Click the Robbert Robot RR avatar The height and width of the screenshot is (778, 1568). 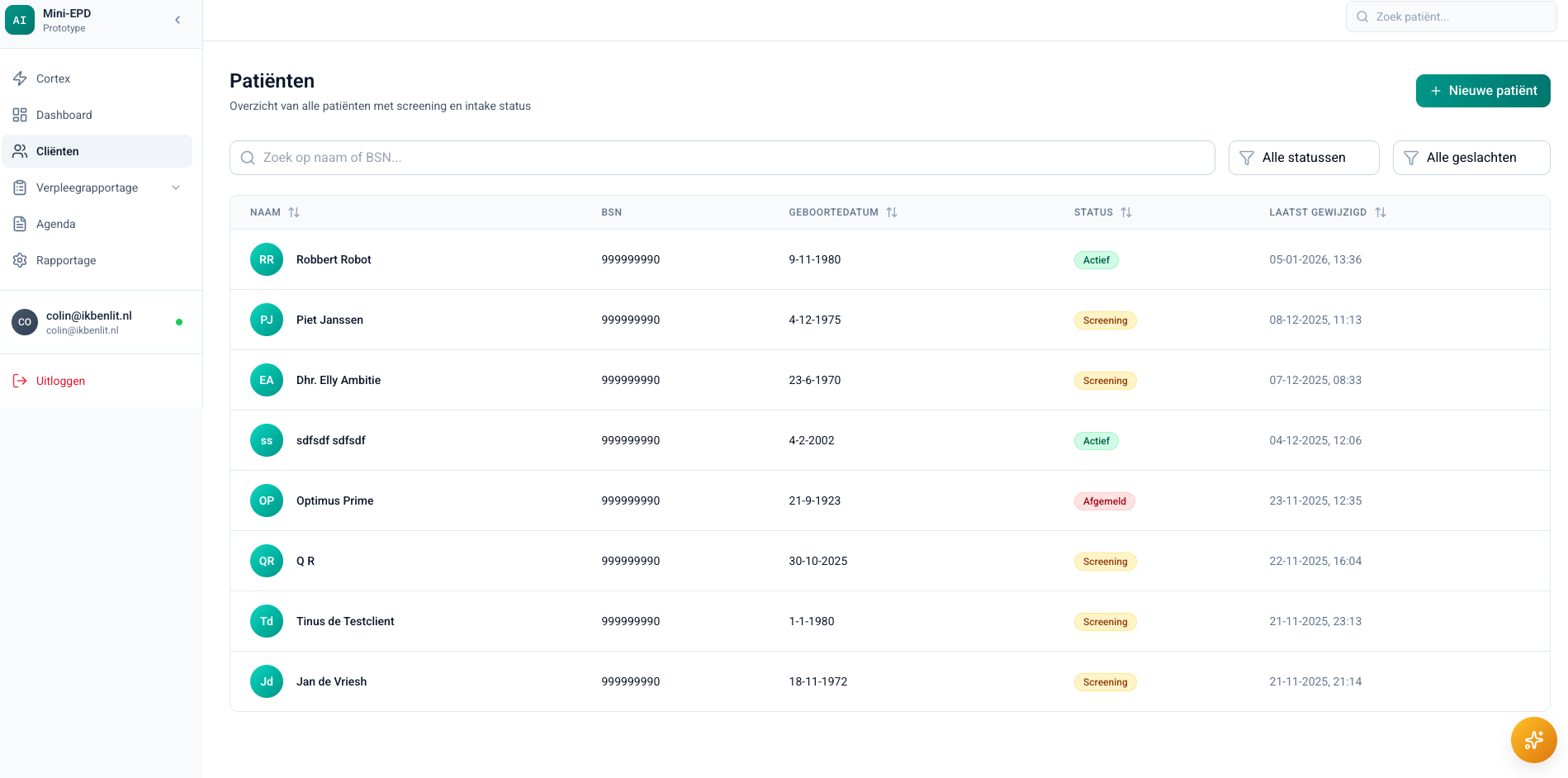267,259
